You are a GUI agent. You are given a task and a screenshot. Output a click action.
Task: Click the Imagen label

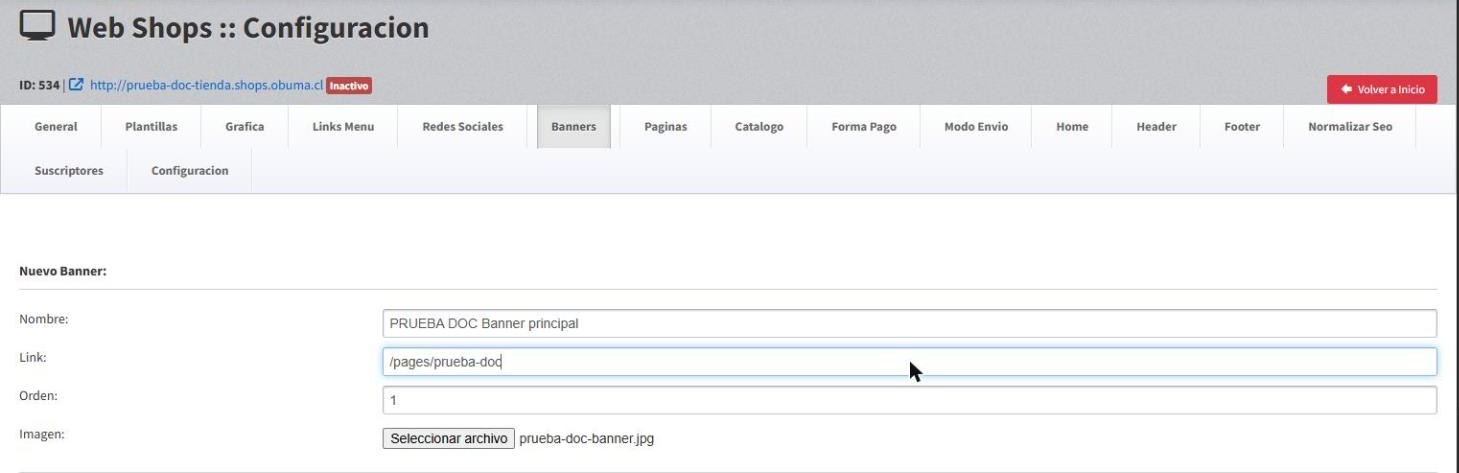(41, 434)
